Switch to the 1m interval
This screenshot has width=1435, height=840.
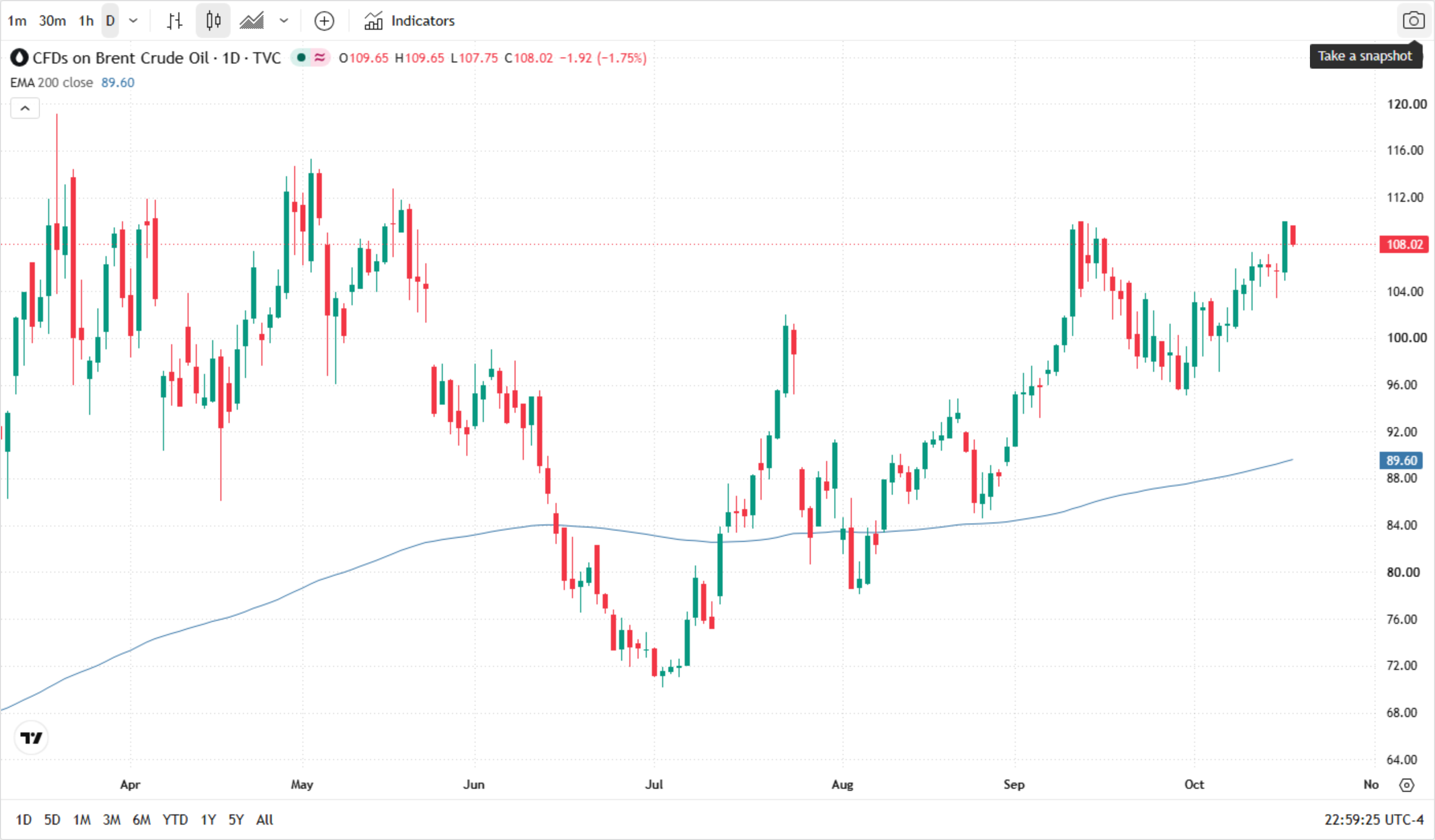[17, 21]
